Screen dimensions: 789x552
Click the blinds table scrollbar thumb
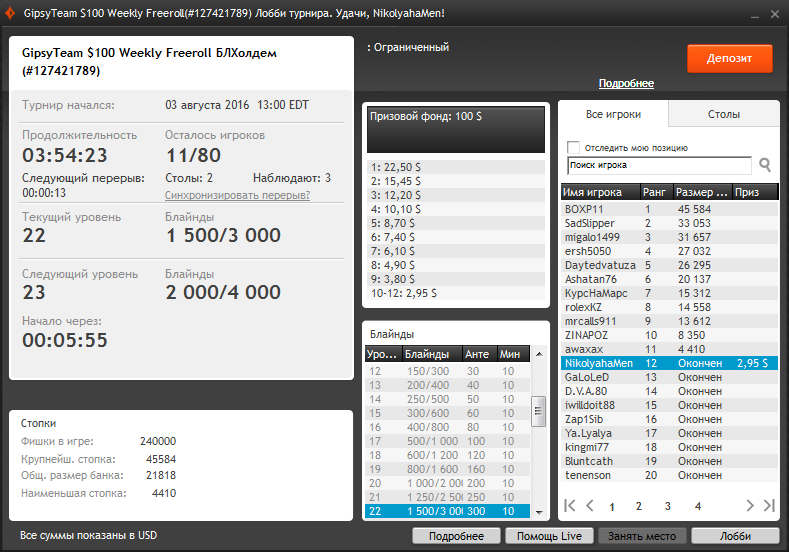point(539,411)
